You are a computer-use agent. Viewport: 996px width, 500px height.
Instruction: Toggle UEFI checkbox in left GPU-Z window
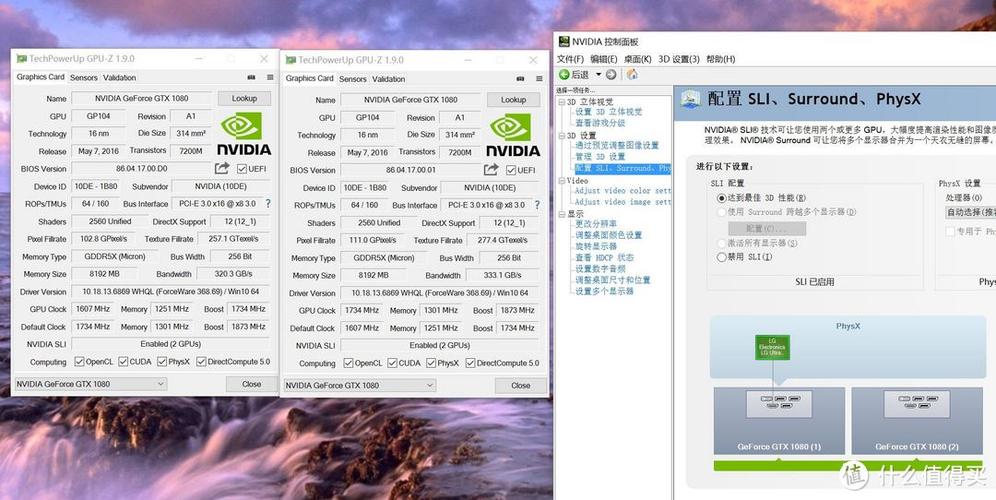[x=241, y=169]
